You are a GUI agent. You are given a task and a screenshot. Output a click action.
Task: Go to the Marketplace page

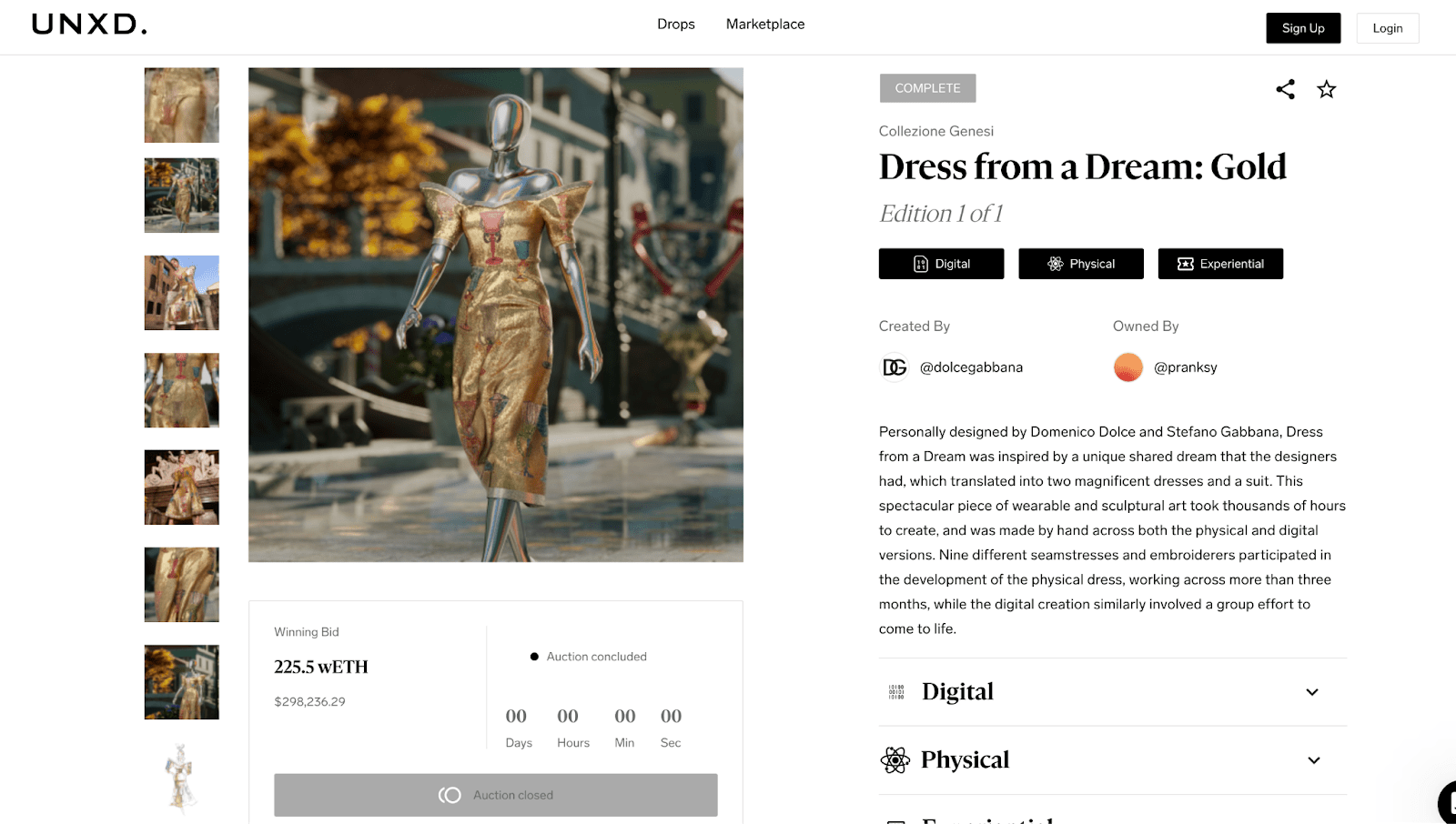[764, 25]
